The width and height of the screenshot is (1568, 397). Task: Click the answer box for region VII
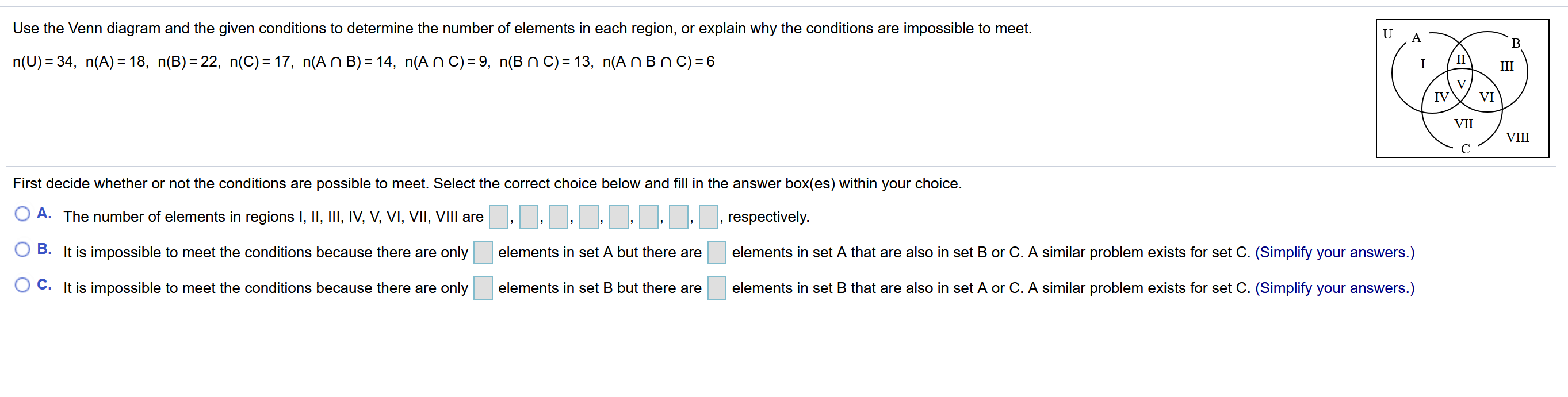678,217
